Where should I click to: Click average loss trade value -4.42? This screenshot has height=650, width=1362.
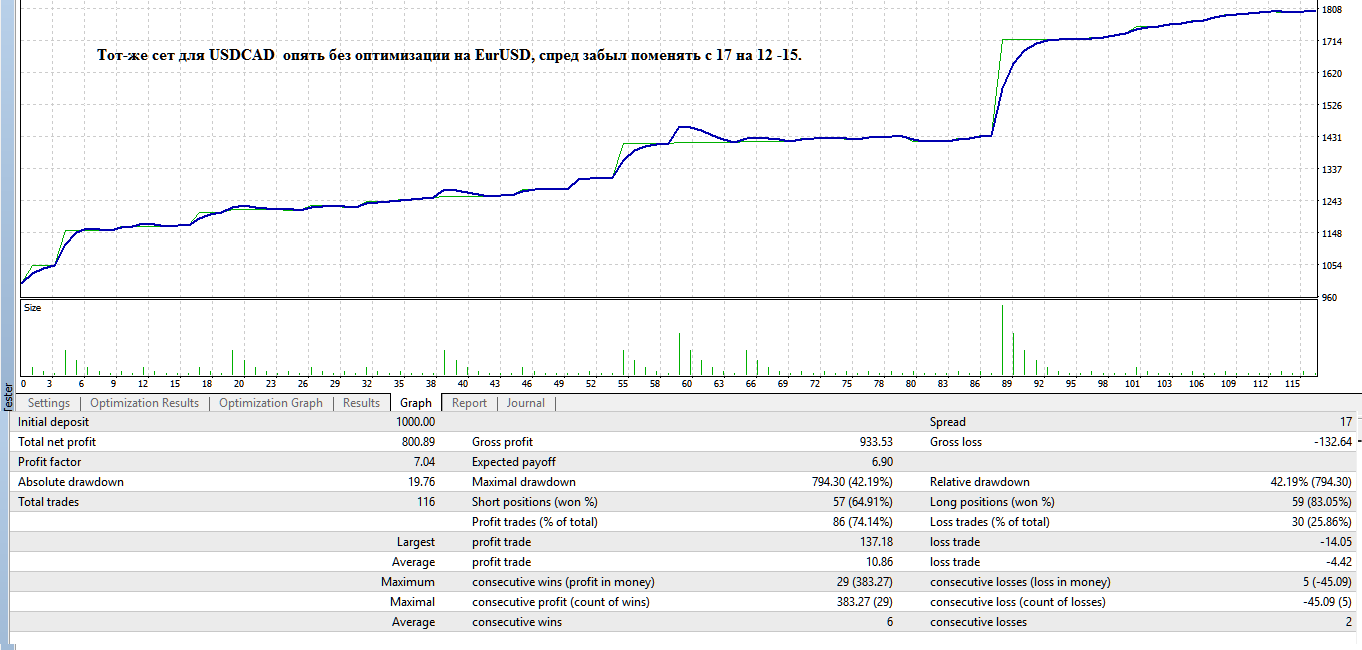pos(1338,562)
